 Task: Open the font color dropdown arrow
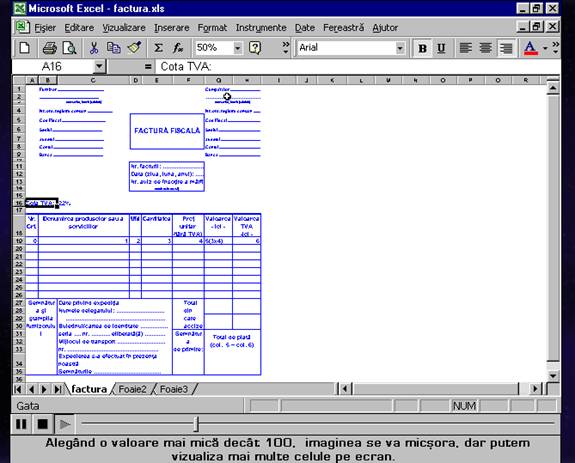(545, 48)
